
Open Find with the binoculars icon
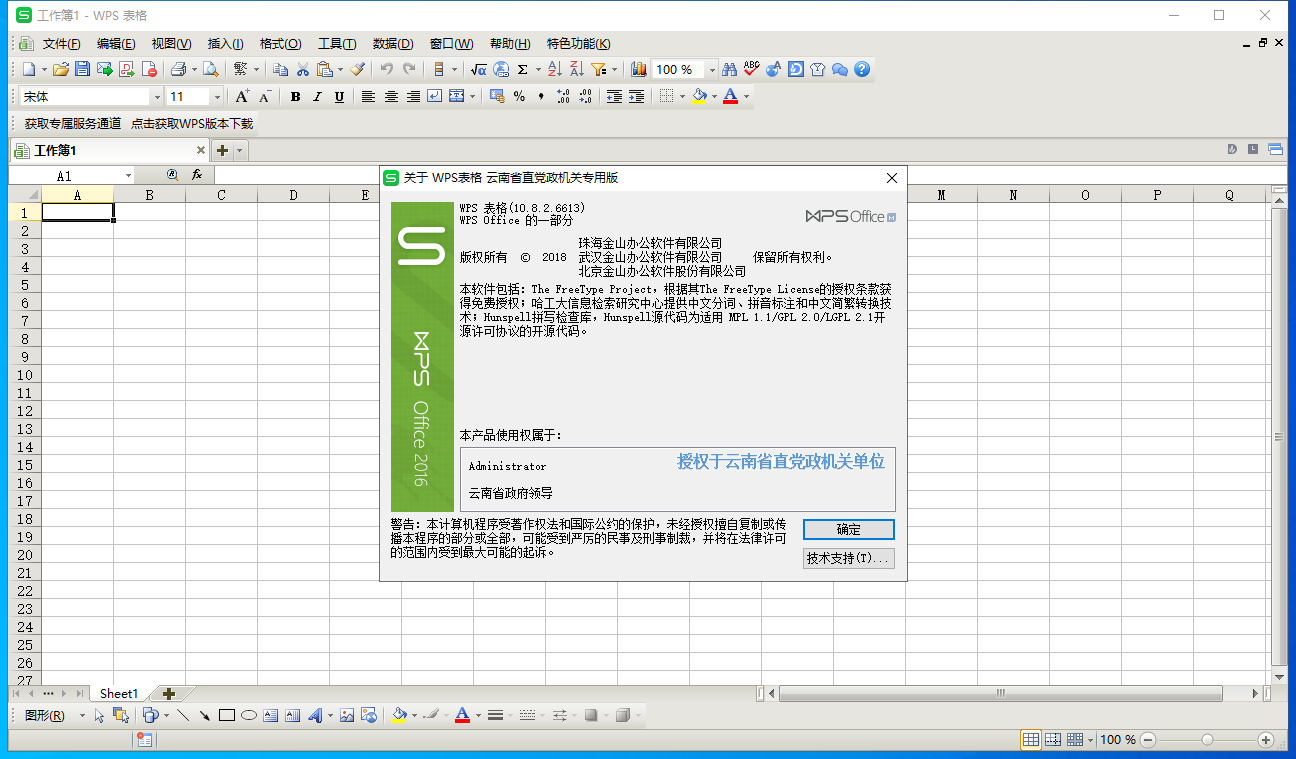(x=729, y=70)
